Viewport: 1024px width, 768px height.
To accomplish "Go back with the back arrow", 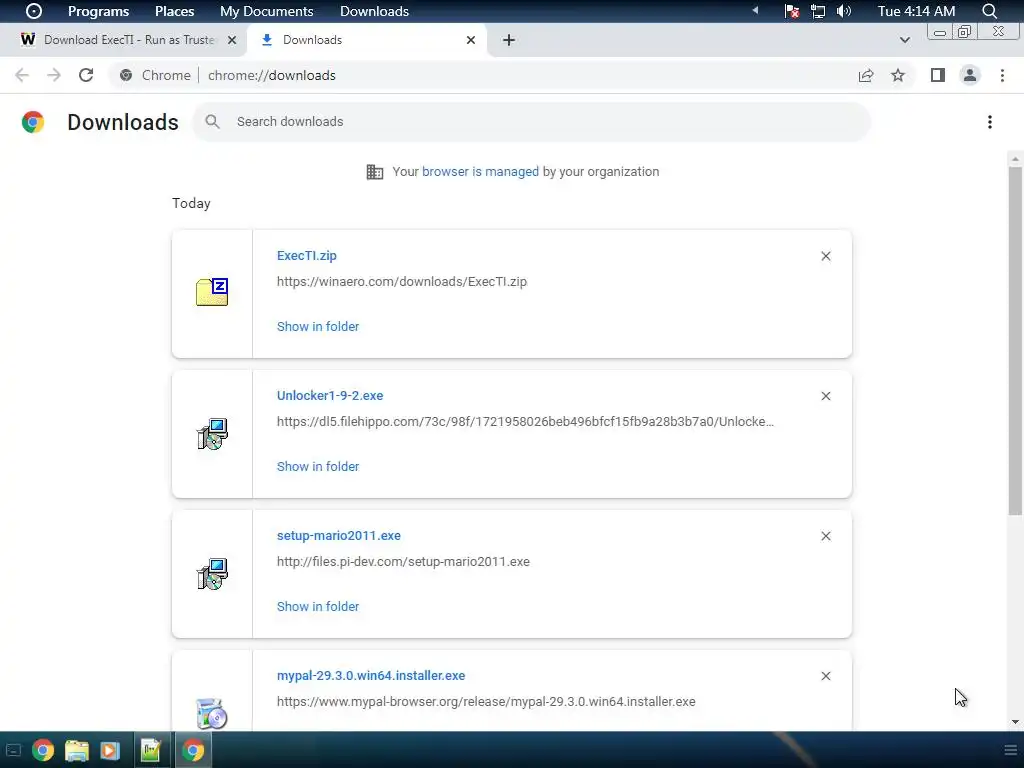I will pyautogui.click(x=22, y=75).
